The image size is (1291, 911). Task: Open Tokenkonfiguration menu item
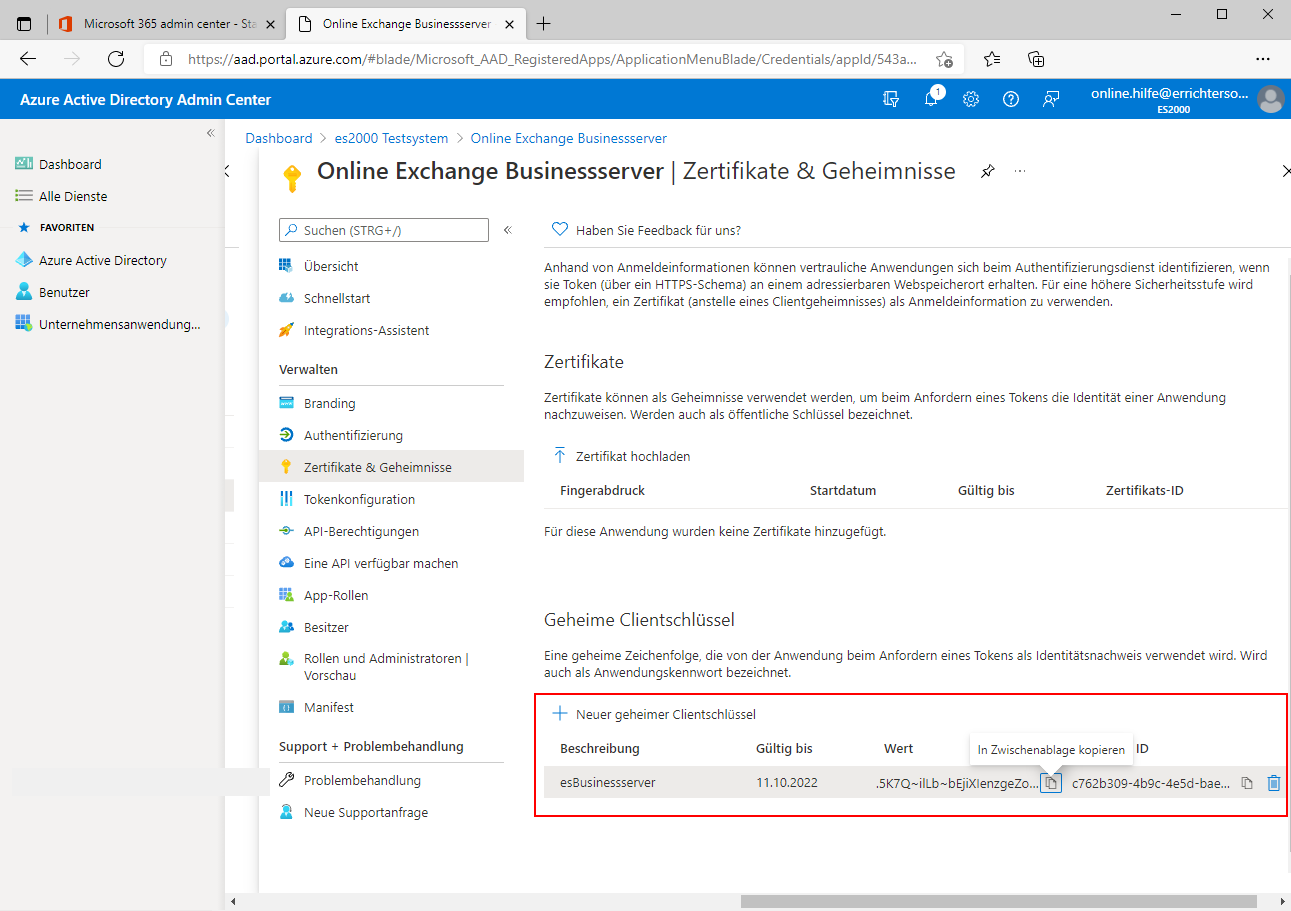click(359, 499)
